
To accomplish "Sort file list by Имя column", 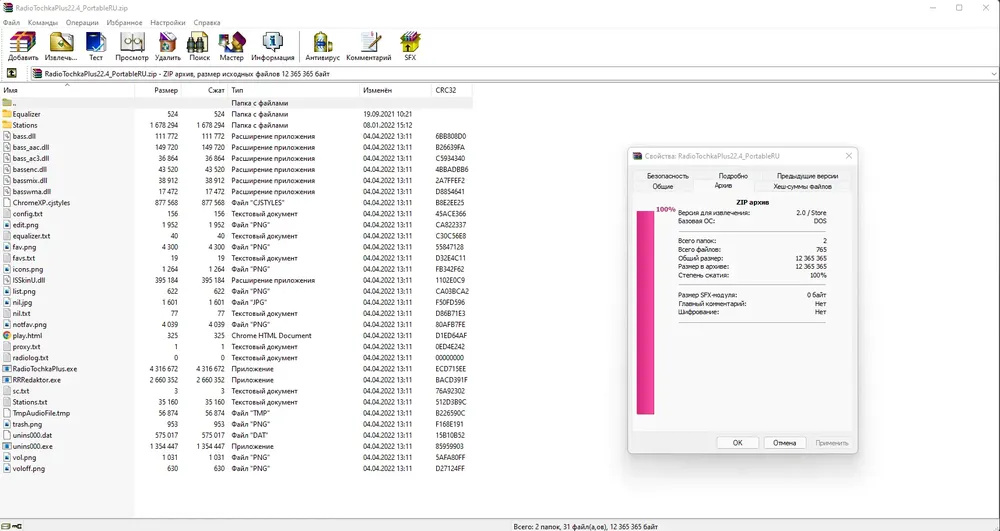I will coord(67,91).
